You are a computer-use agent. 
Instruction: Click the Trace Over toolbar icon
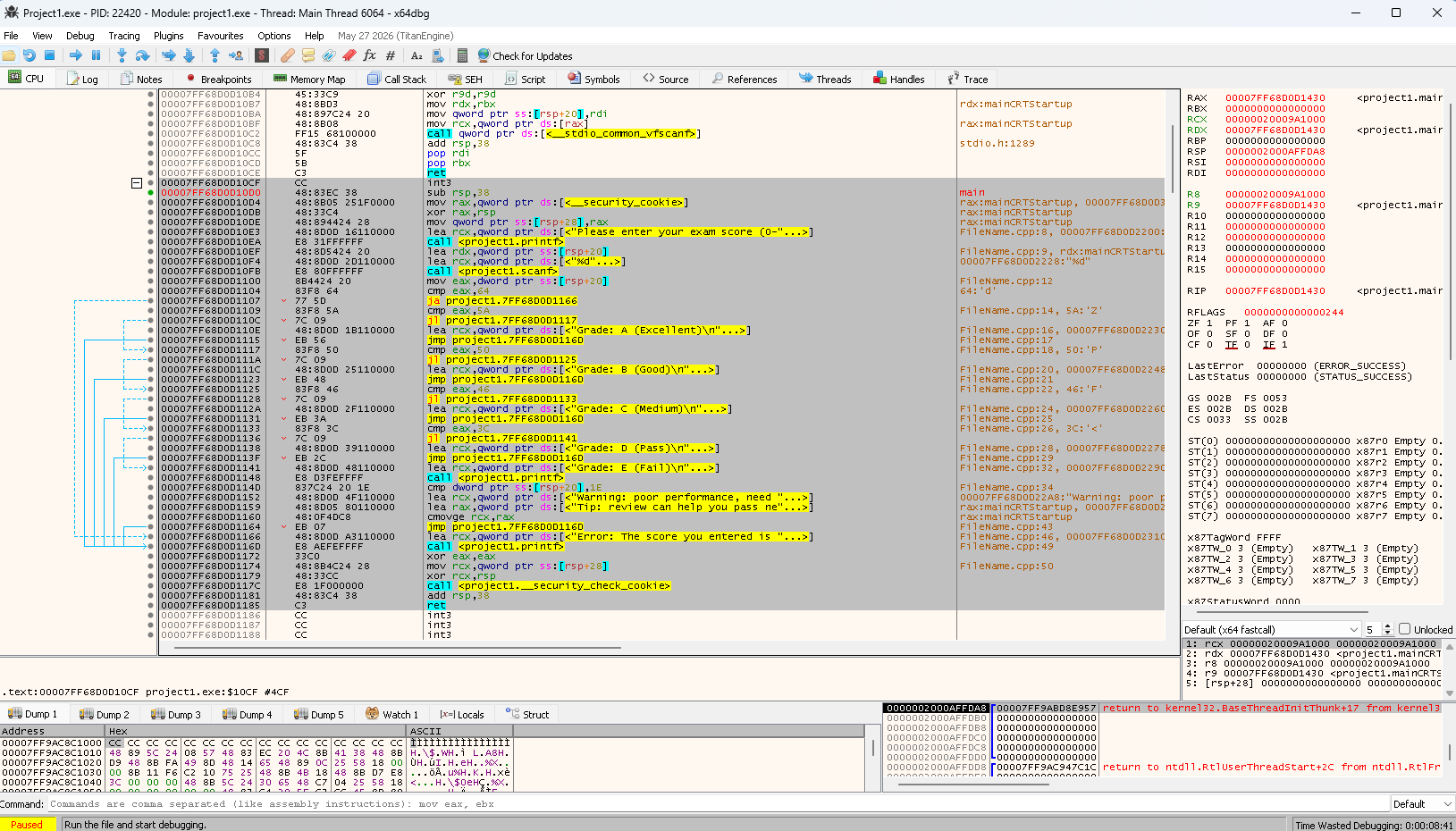click(189, 55)
